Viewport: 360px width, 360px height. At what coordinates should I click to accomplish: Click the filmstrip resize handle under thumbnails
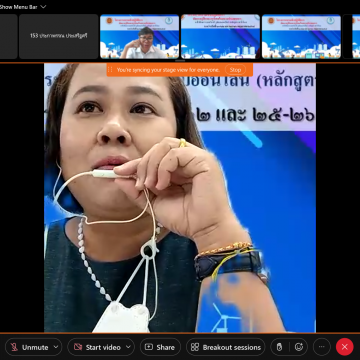180,61
